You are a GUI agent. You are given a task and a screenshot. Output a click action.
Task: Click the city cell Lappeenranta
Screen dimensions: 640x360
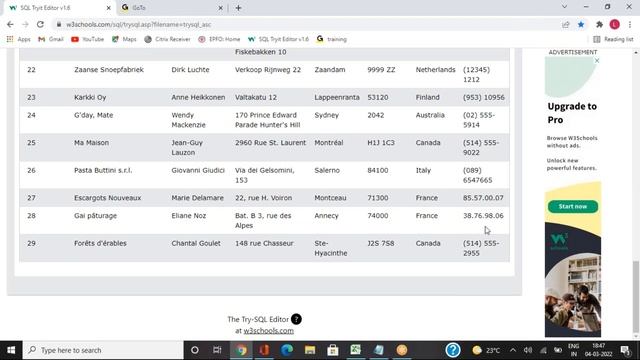tap(337, 98)
